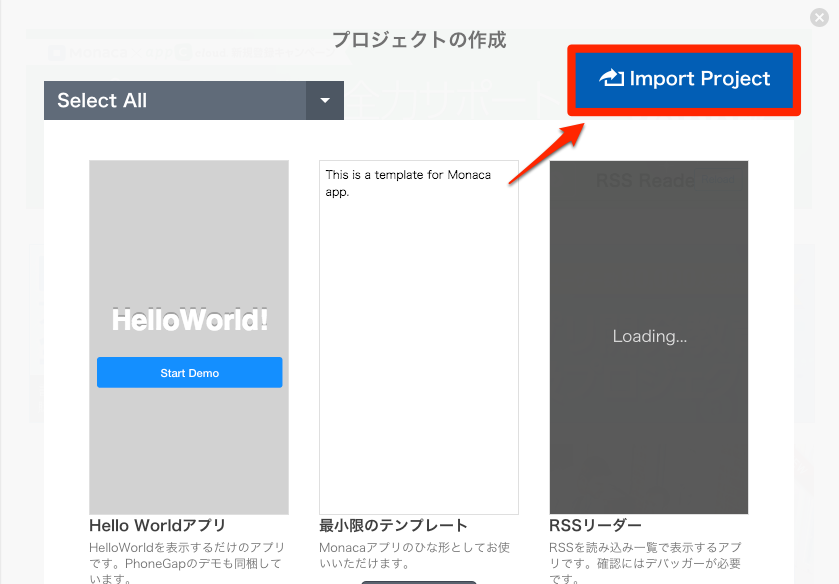Screen dimensions: 839x584
Task: Close the project creation dialog
Action: (820, 17)
